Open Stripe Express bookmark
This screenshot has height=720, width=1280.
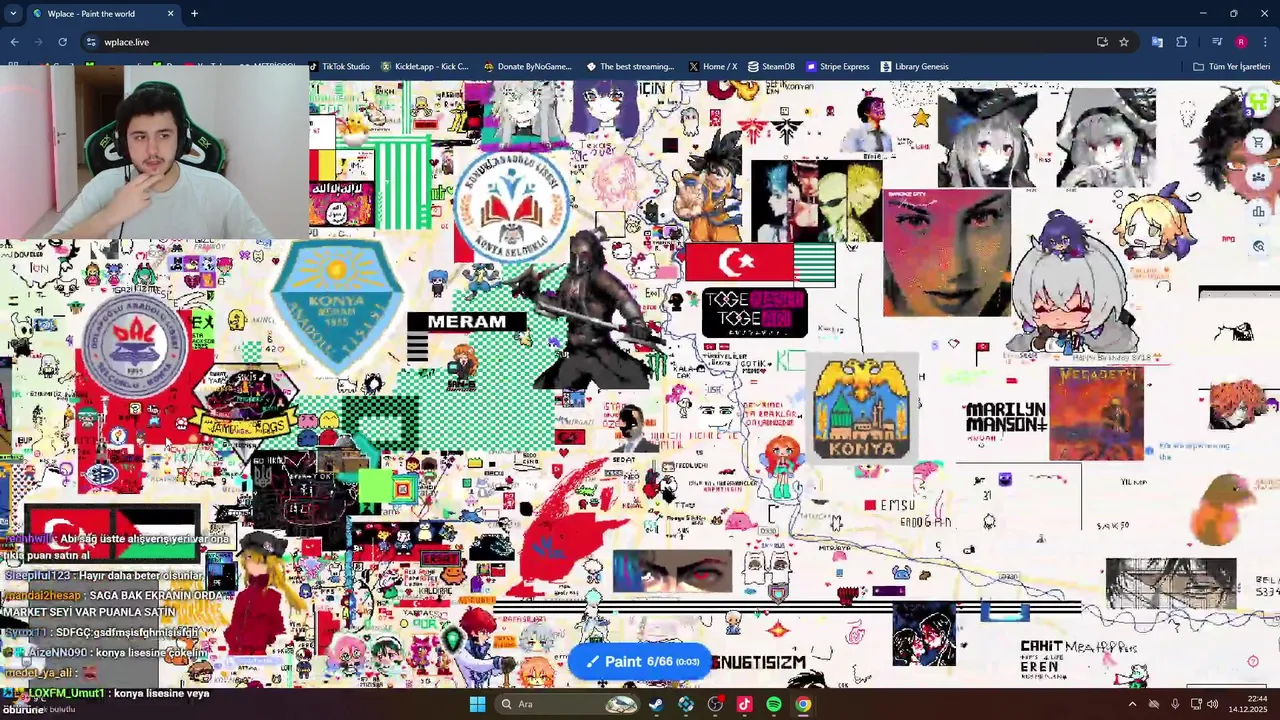[x=837, y=67]
